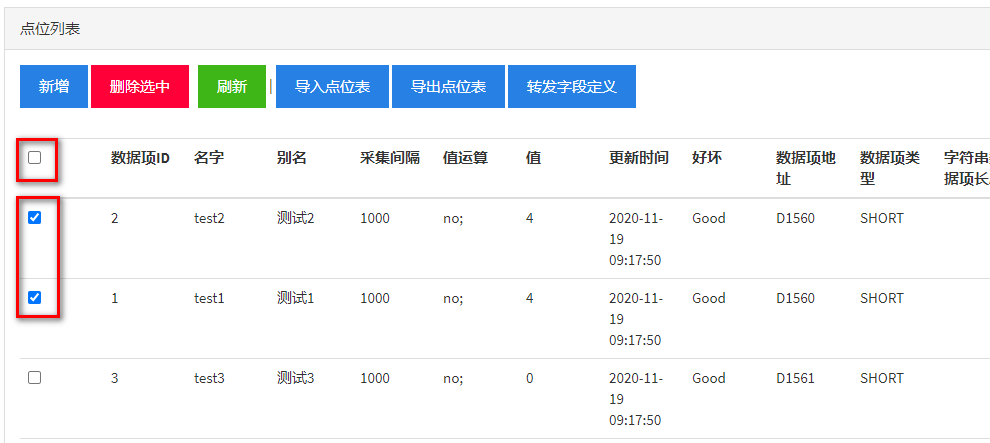The width and height of the screenshot is (990, 443).
Task: Open 导入点位表 import function
Action: (x=332, y=87)
